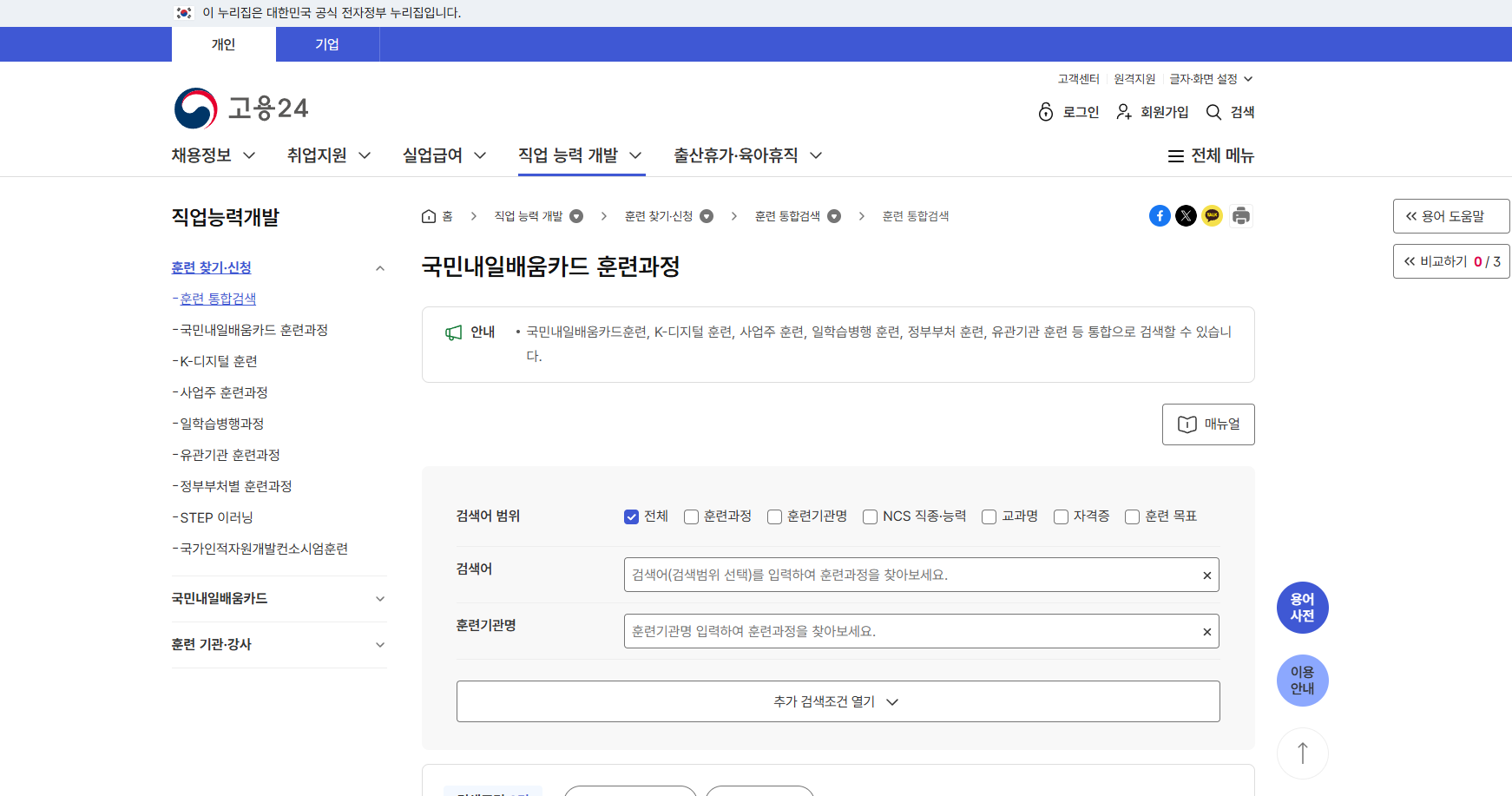The width and height of the screenshot is (1512, 796).
Task: Click the scroll-to-top arrow button
Action: coord(1302,753)
